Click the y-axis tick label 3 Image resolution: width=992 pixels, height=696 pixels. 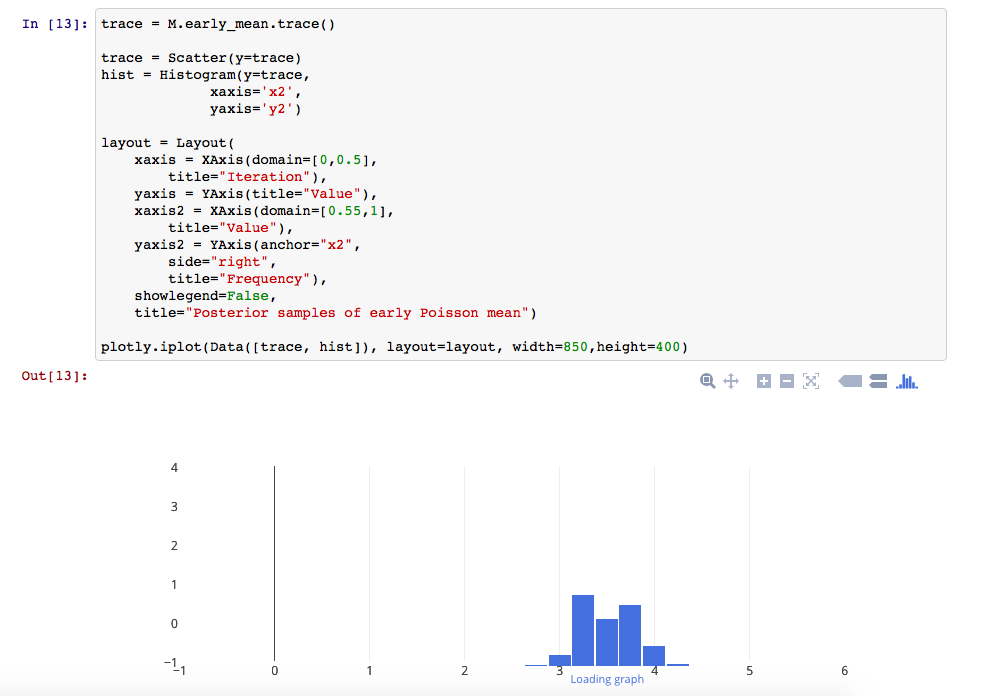(x=175, y=507)
